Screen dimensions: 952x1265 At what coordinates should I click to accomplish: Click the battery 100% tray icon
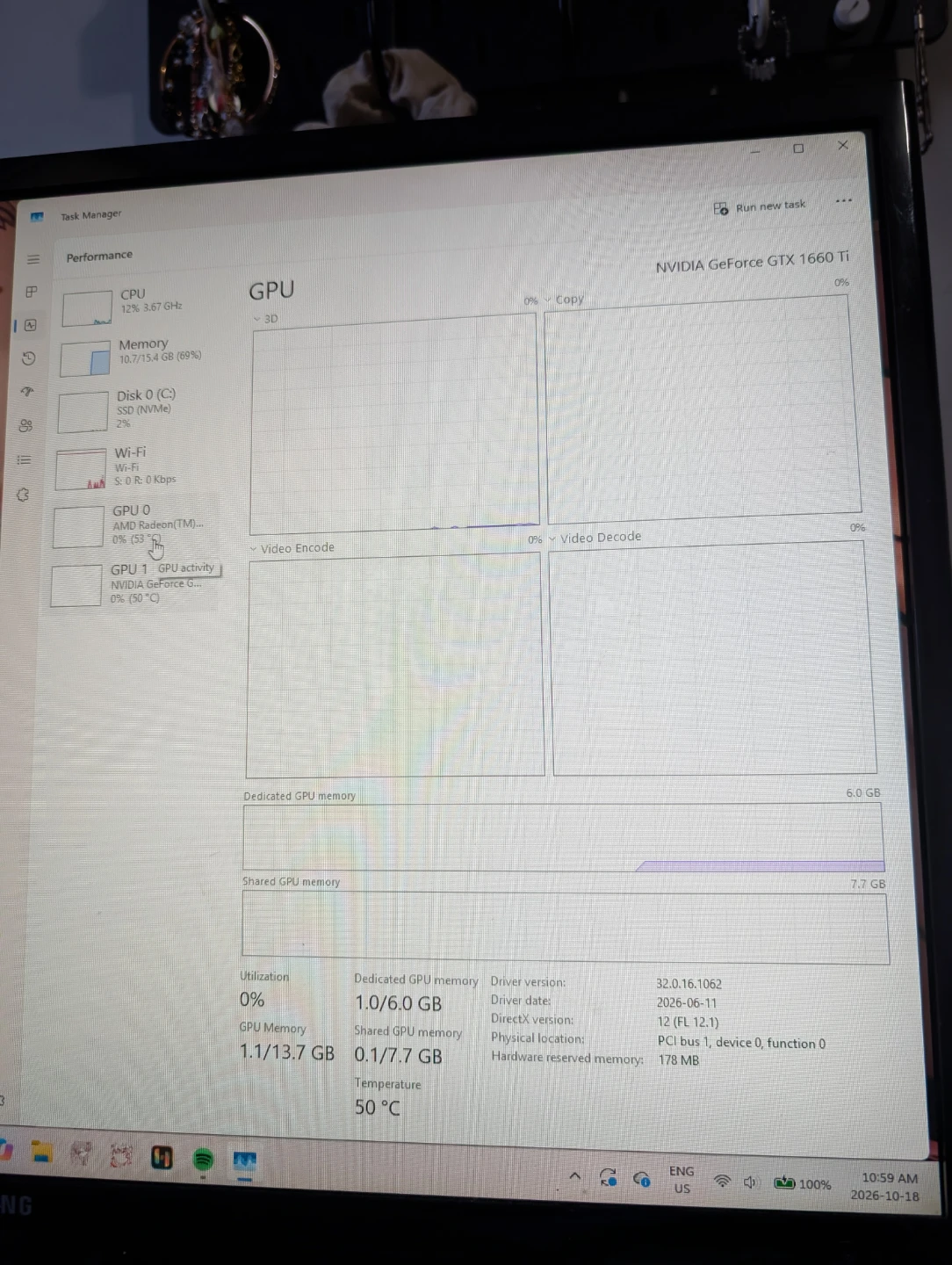(802, 1183)
